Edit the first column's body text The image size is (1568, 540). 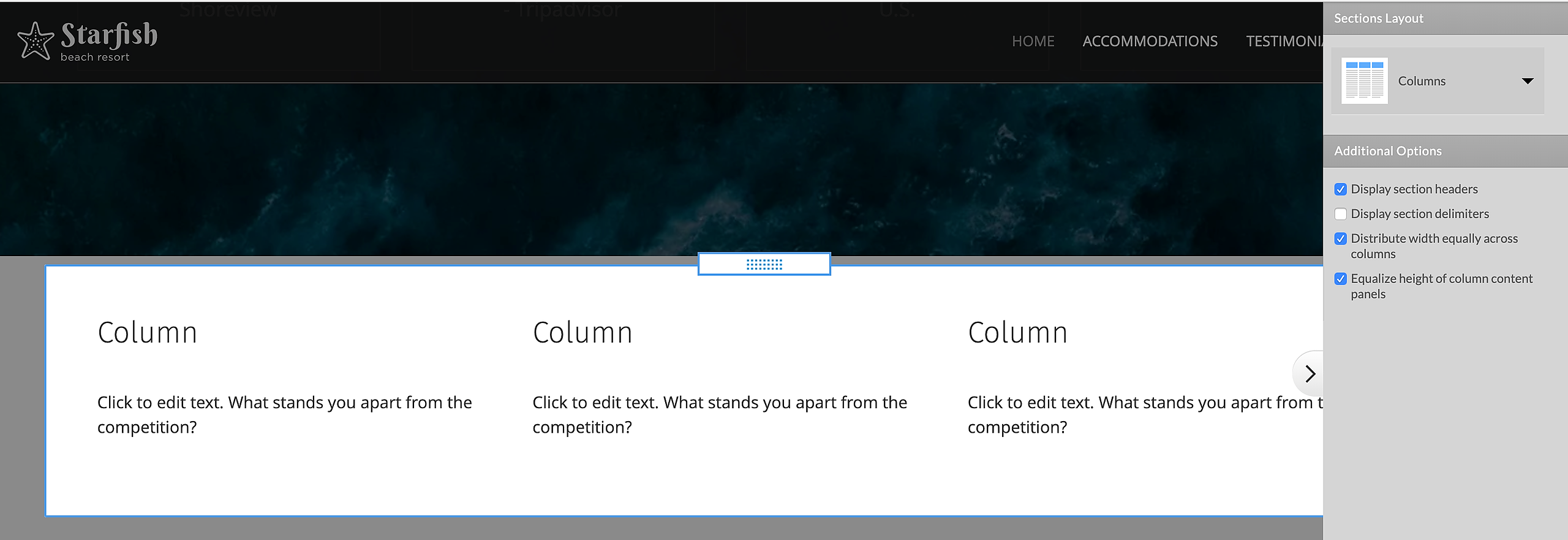285,414
